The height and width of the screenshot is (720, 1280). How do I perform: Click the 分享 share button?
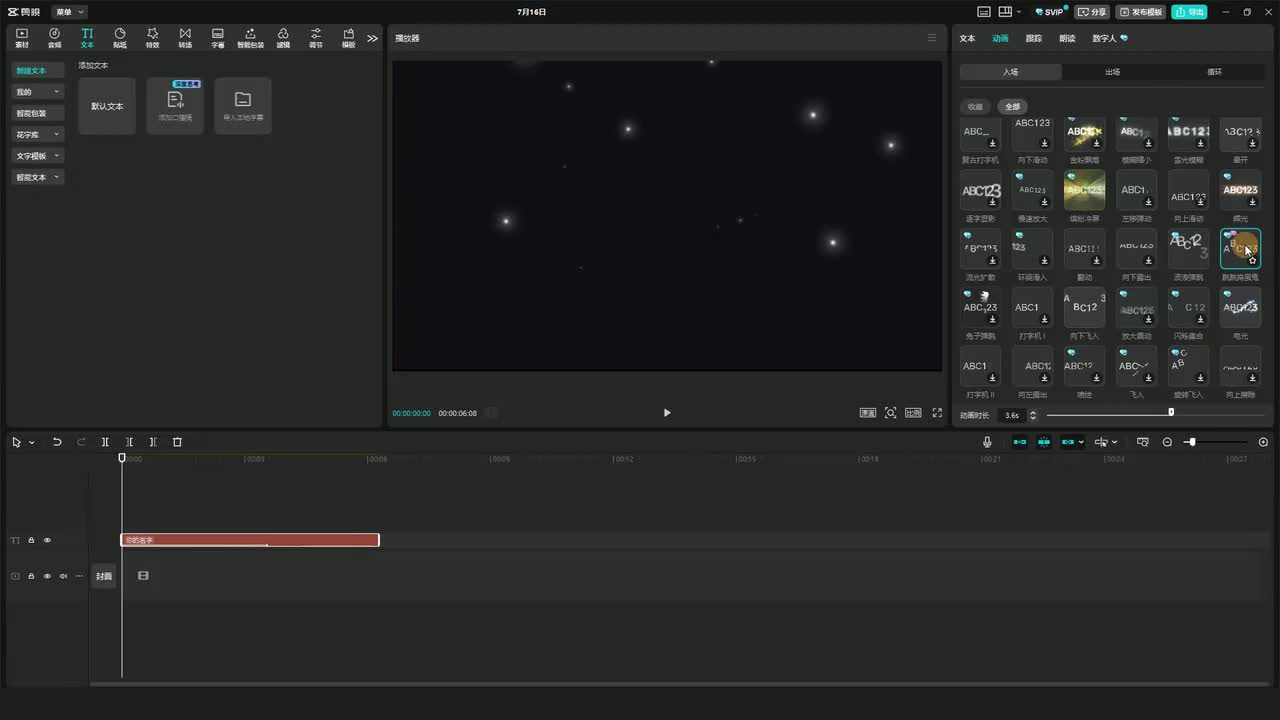tap(1092, 12)
